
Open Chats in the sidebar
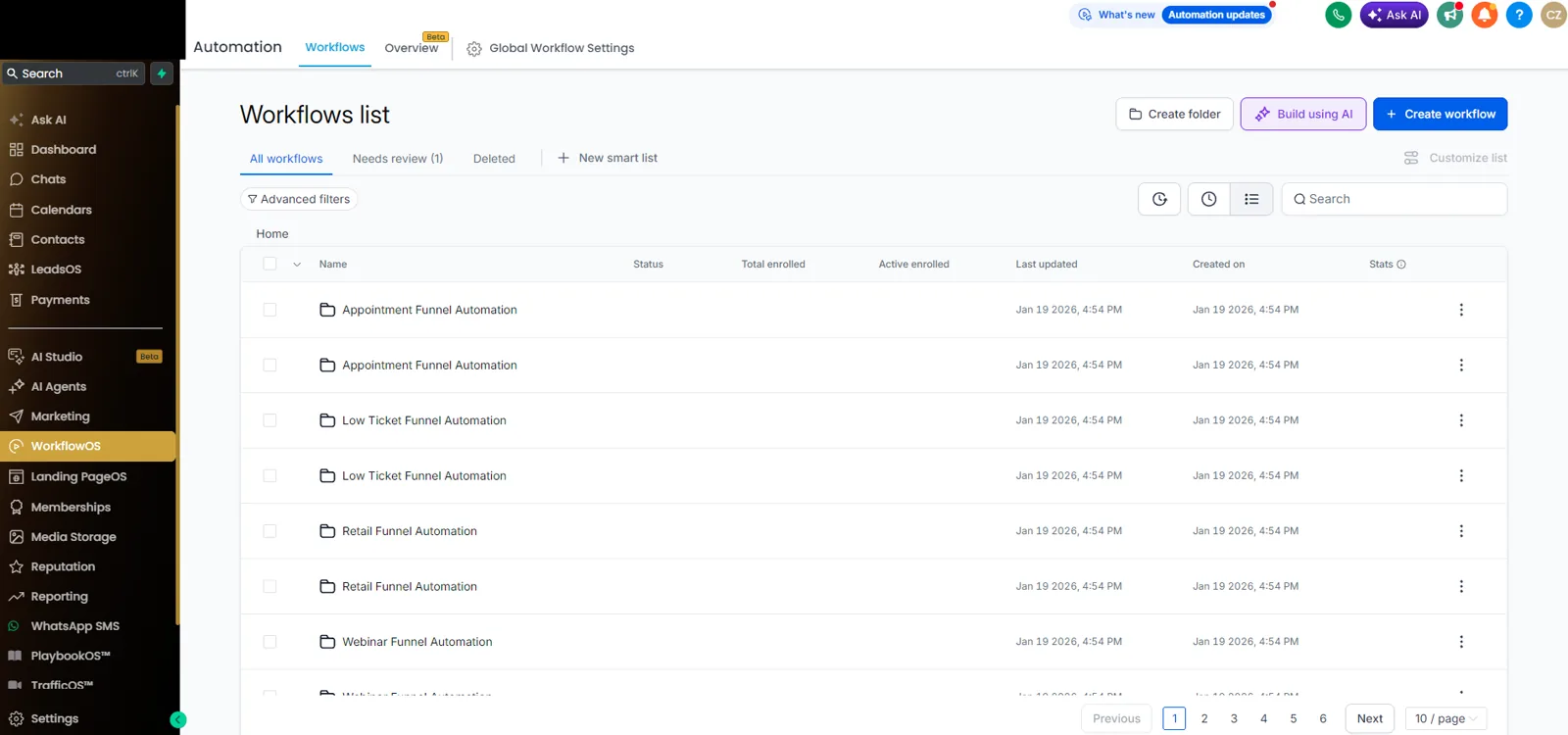(48, 179)
